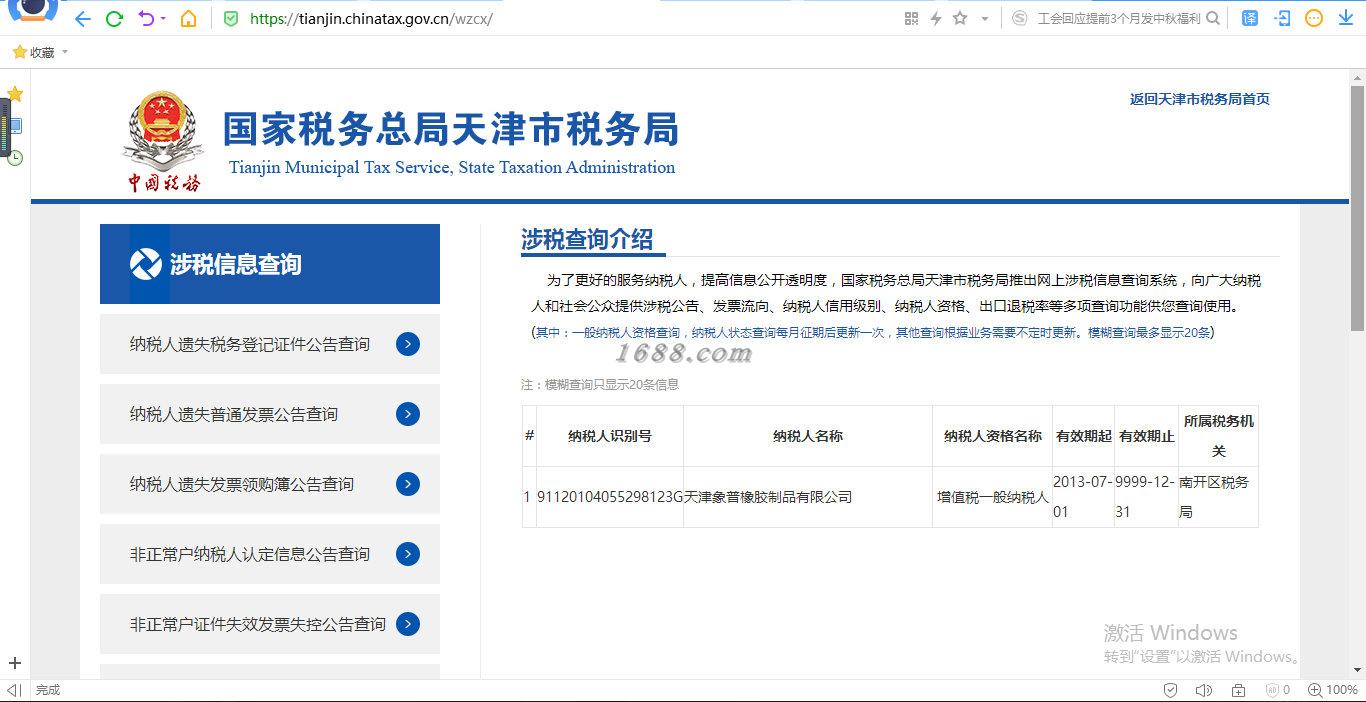1366x702 pixels.
Task: Click the 涉税查询介绍 heading
Action: click(x=587, y=240)
